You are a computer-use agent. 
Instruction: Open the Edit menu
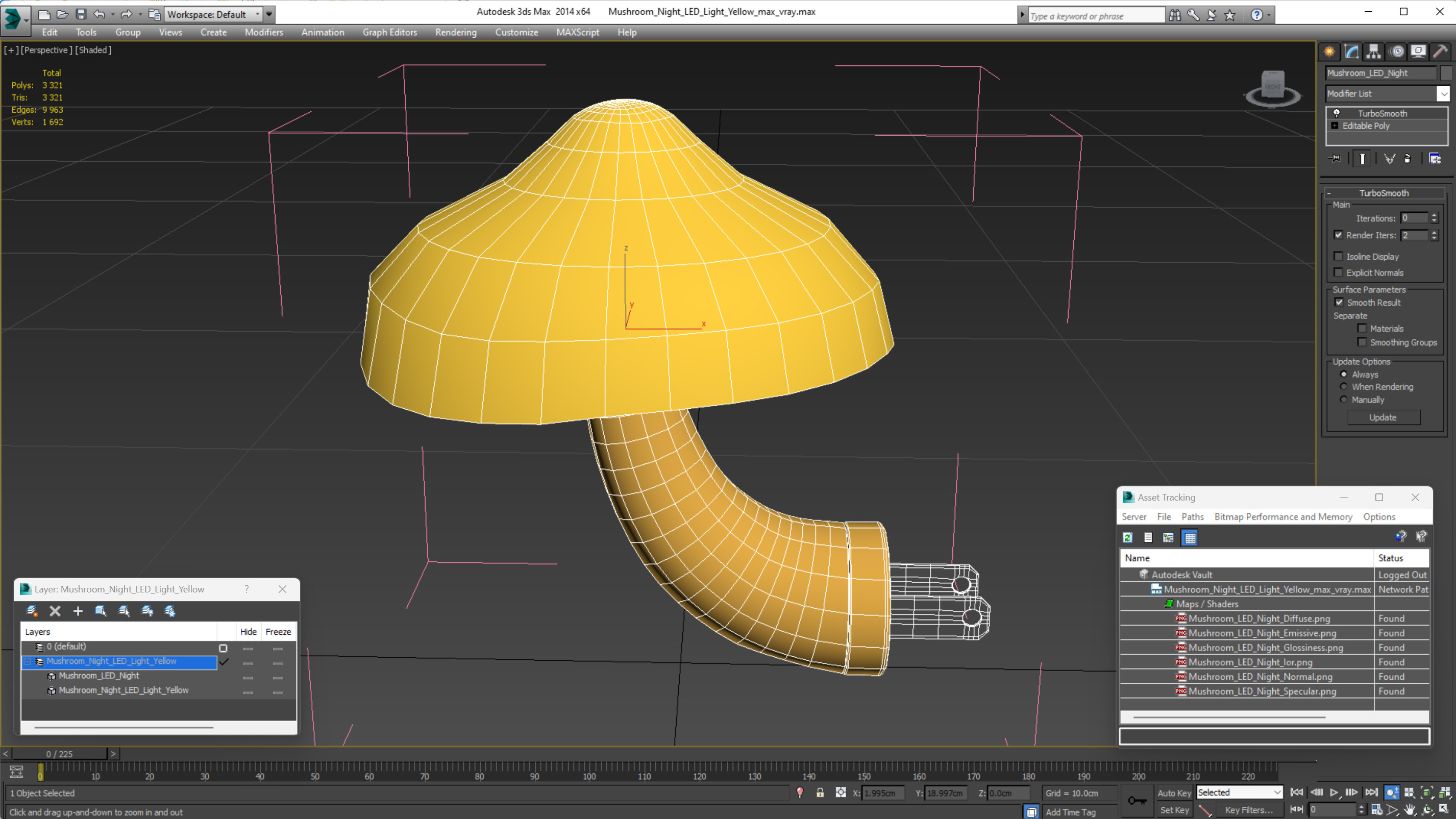click(x=50, y=32)
